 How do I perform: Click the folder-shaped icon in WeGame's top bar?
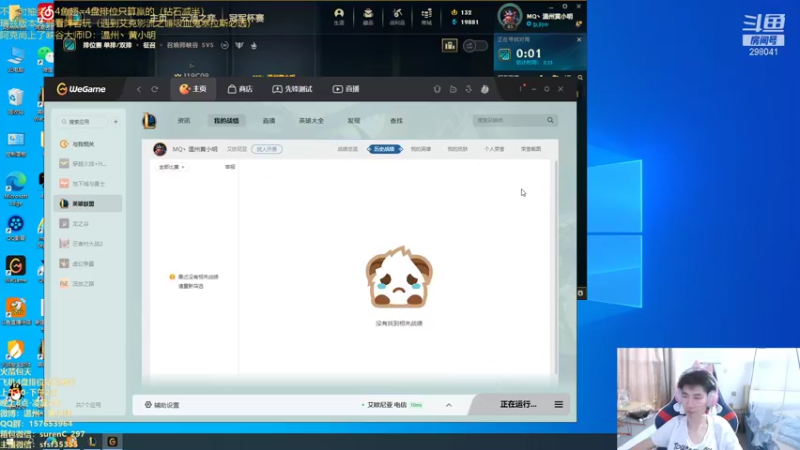453,89
